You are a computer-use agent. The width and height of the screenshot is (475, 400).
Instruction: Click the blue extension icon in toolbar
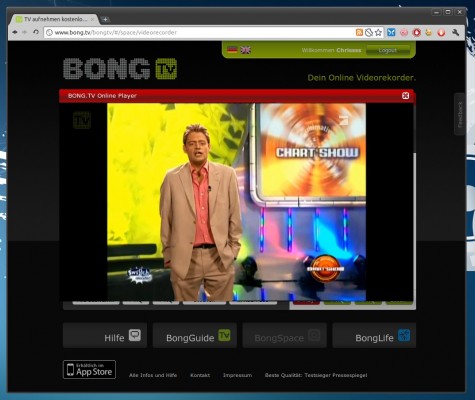391,32
